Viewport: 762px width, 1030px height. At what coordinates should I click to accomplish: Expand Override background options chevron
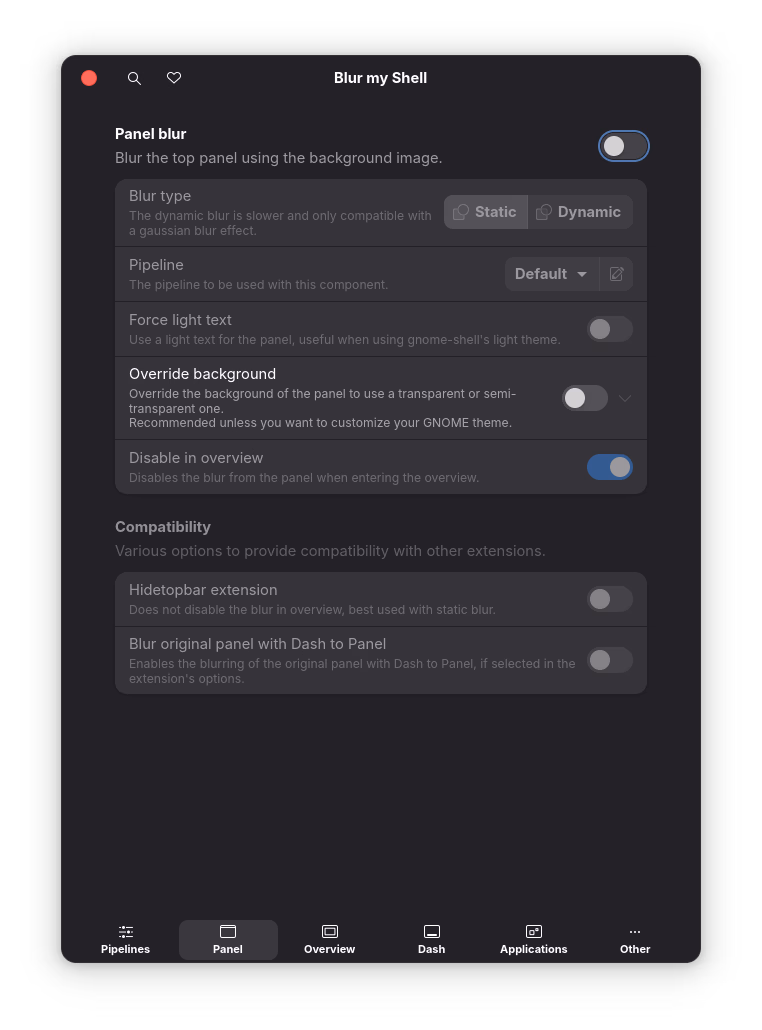click(x=625, y=398)
